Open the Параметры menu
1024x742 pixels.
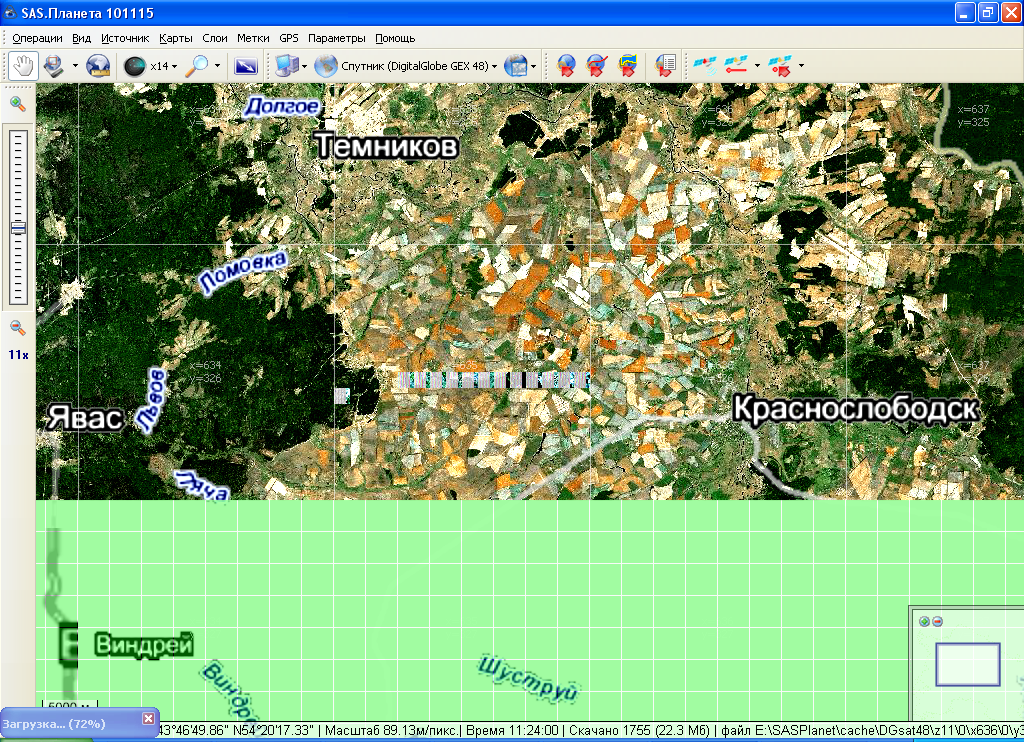pyautogui.click(x=337, y=38)
